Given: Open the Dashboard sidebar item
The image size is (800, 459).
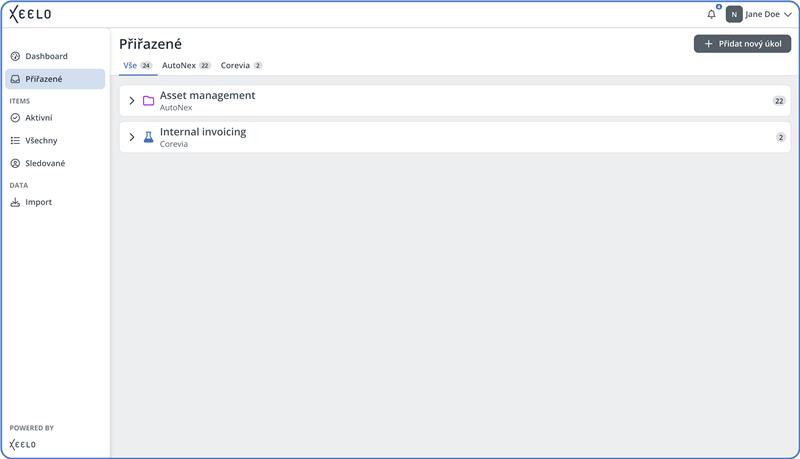Looking at the screenshot, I should coord(46,56).
